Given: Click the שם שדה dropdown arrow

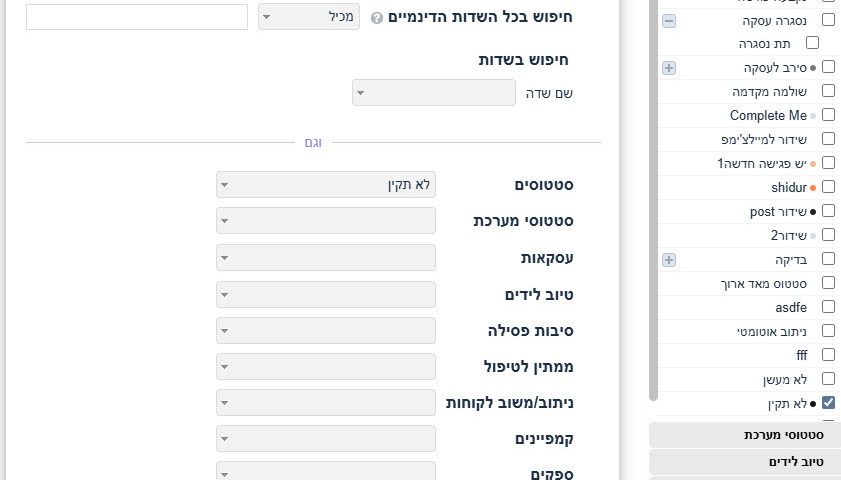Looking at the screenshot, I should [x=360, y=93].
